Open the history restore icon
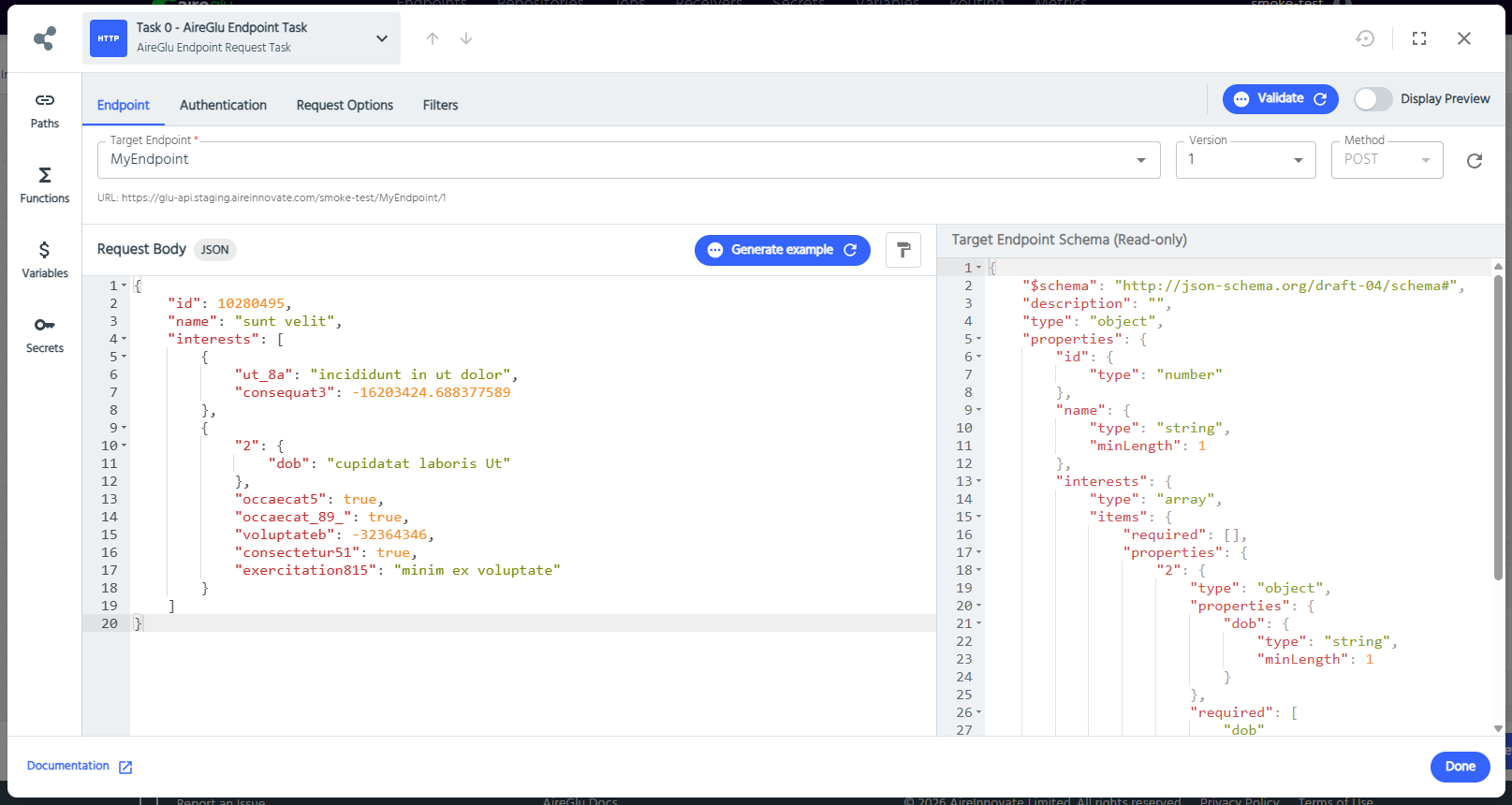 tap(1365, 38)
